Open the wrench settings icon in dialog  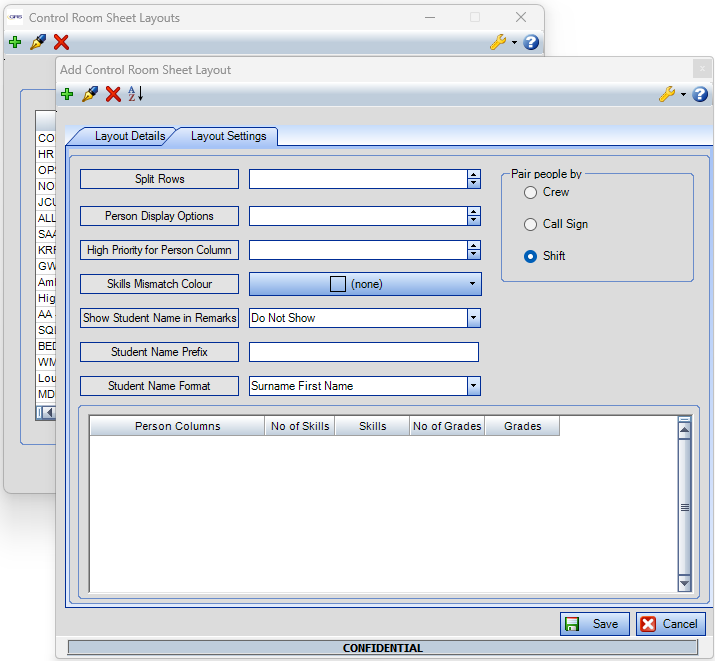tap(668, 94)
